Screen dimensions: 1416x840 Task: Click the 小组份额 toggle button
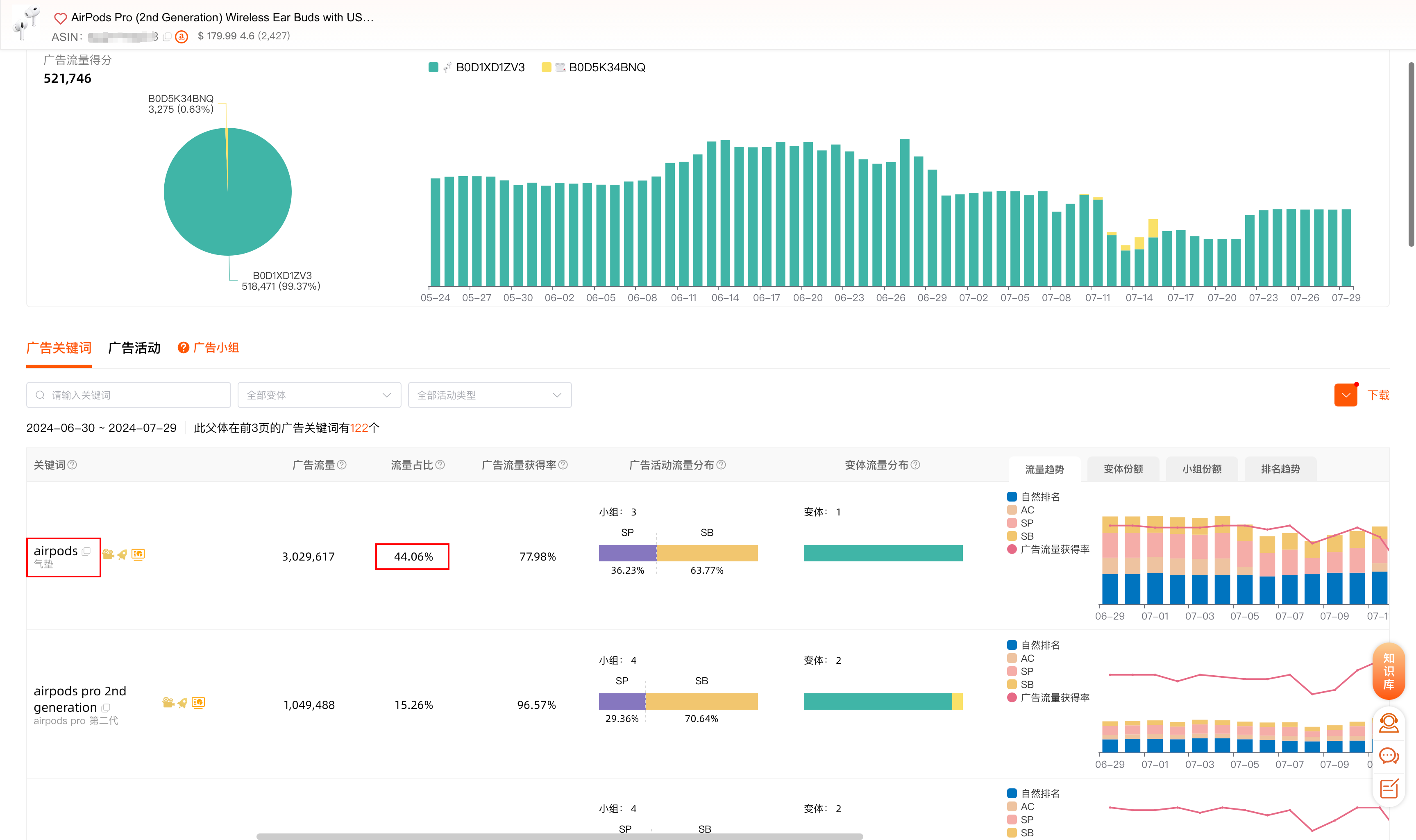pos(1201,468)
